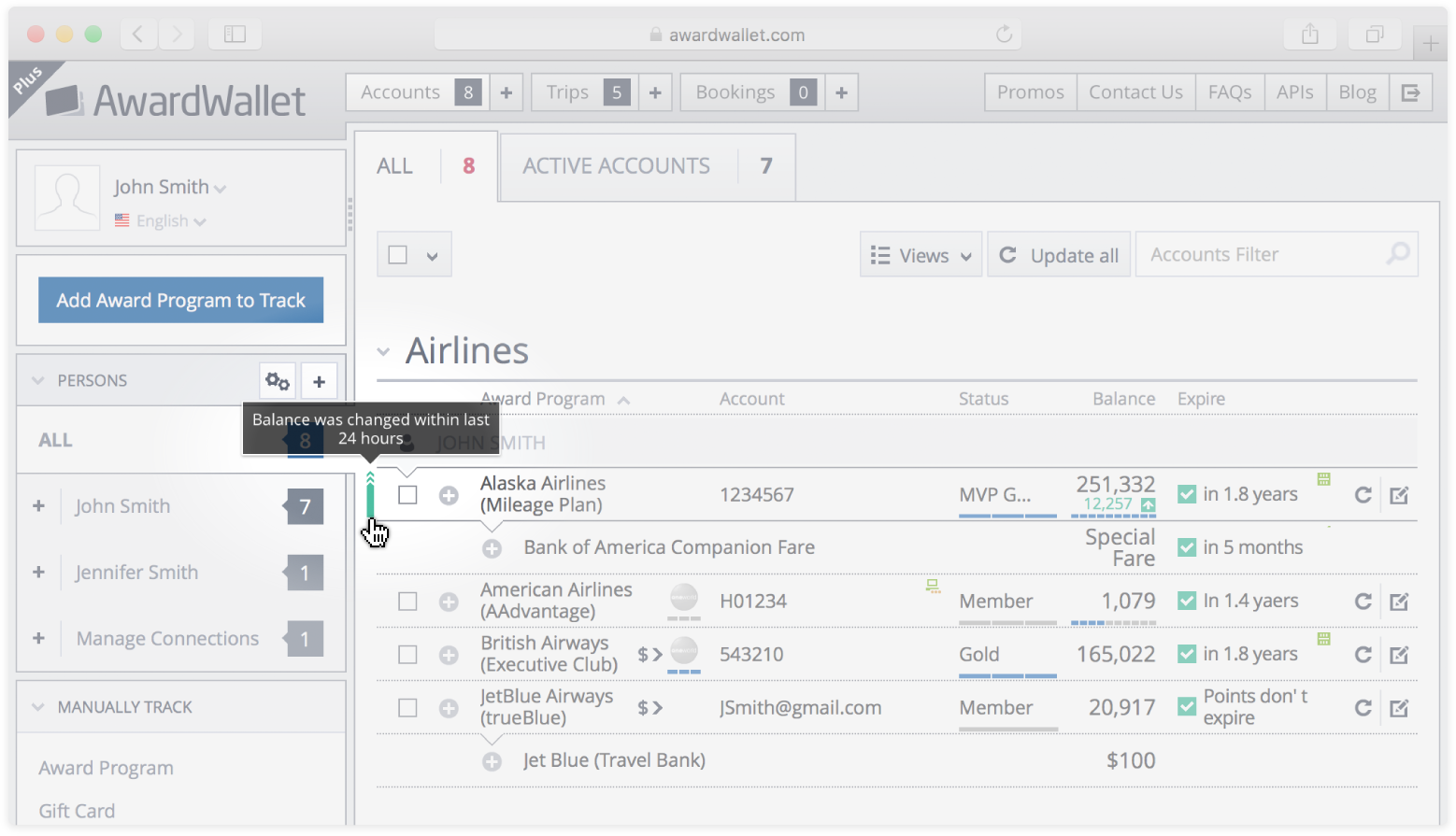Select the American Airlines row checkbox

[x=407, y=602]
